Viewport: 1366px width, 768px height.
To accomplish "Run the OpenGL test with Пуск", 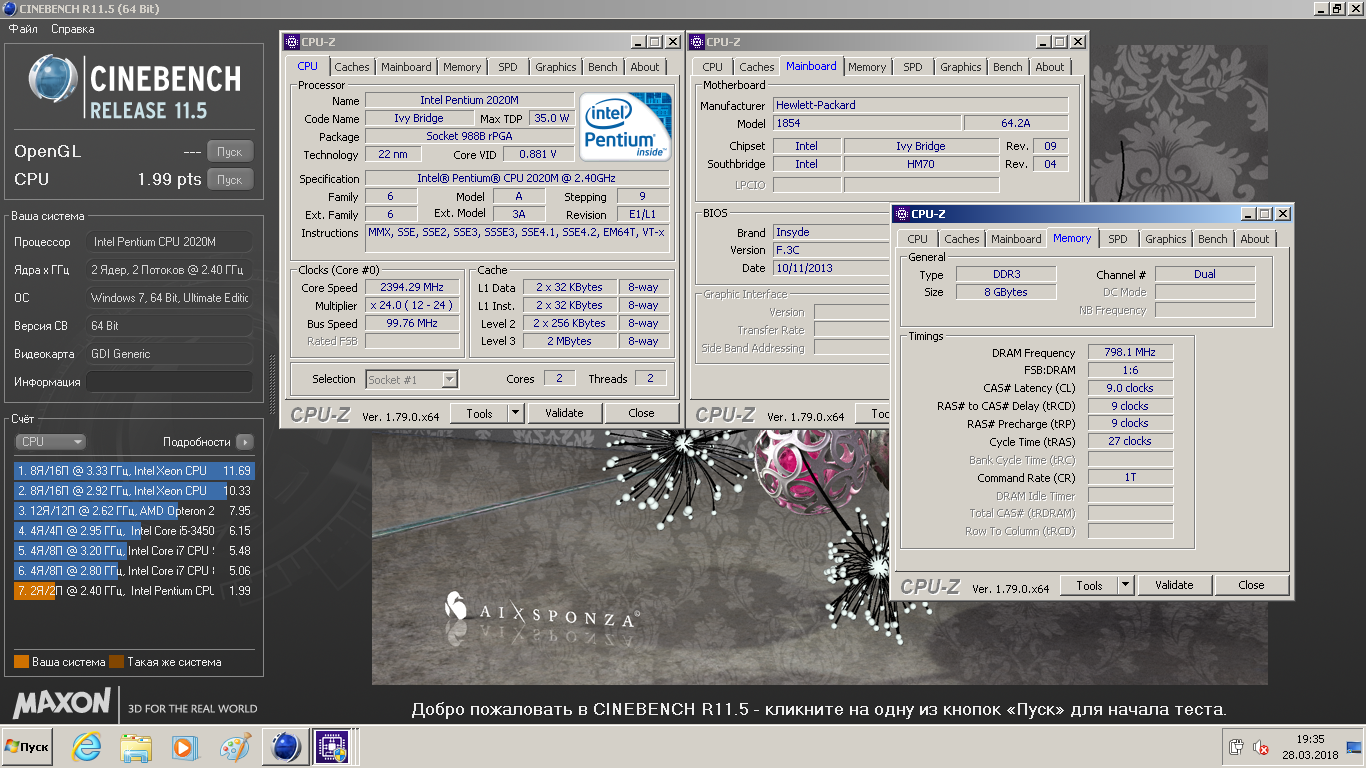I will point(230,152).
